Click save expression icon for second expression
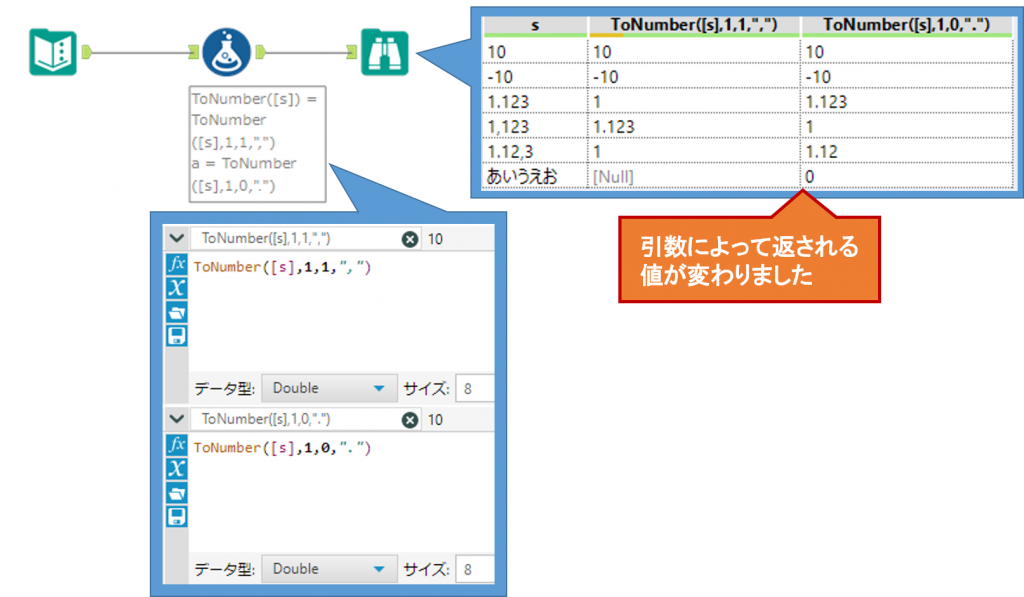 coord(177,516)
